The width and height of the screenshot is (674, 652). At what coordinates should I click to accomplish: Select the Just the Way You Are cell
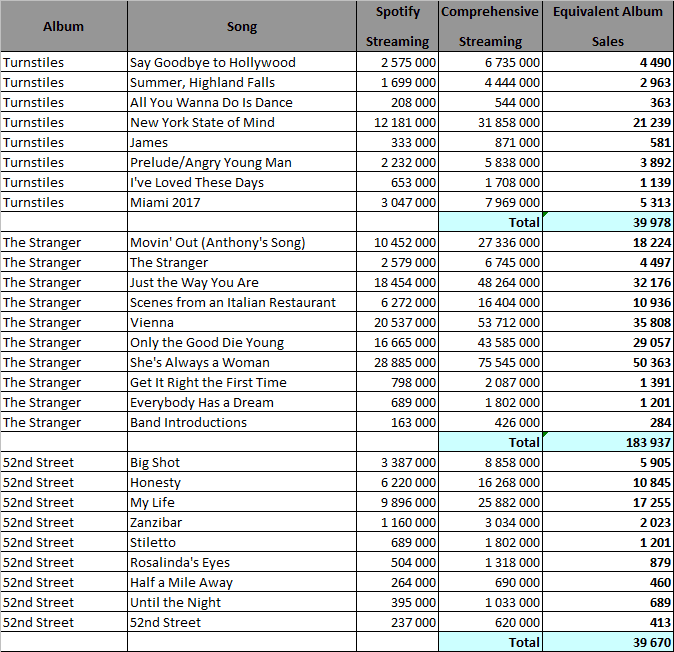[242, 282]
